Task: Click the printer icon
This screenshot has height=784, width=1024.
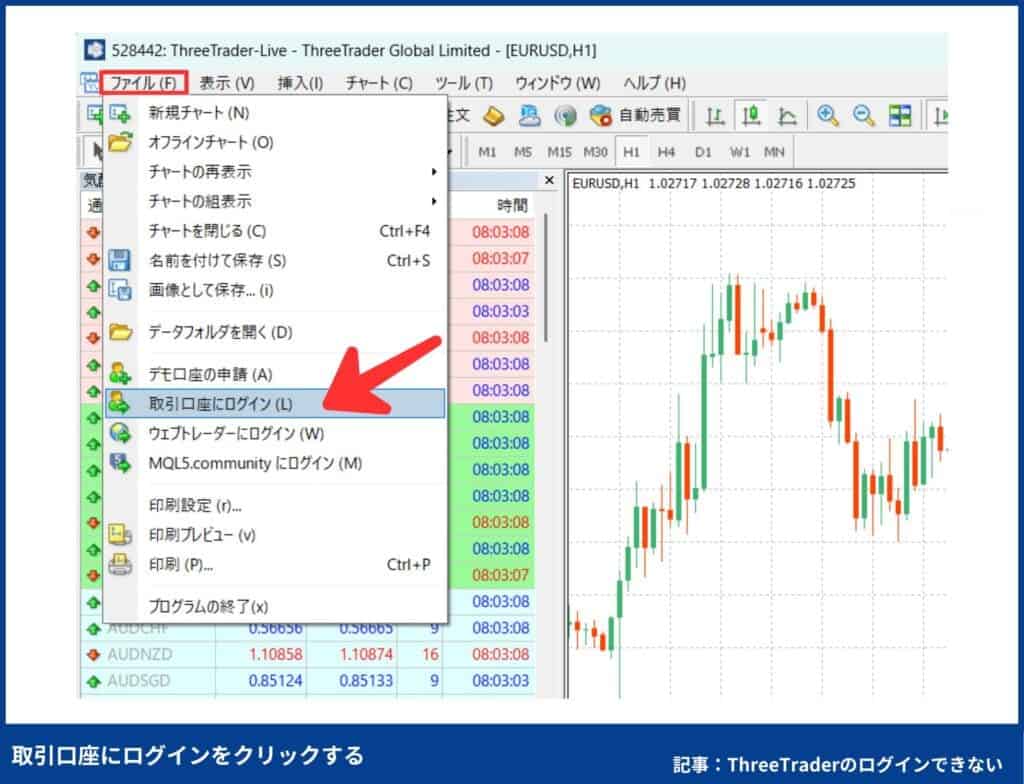Action: click(x=120, y=564)
